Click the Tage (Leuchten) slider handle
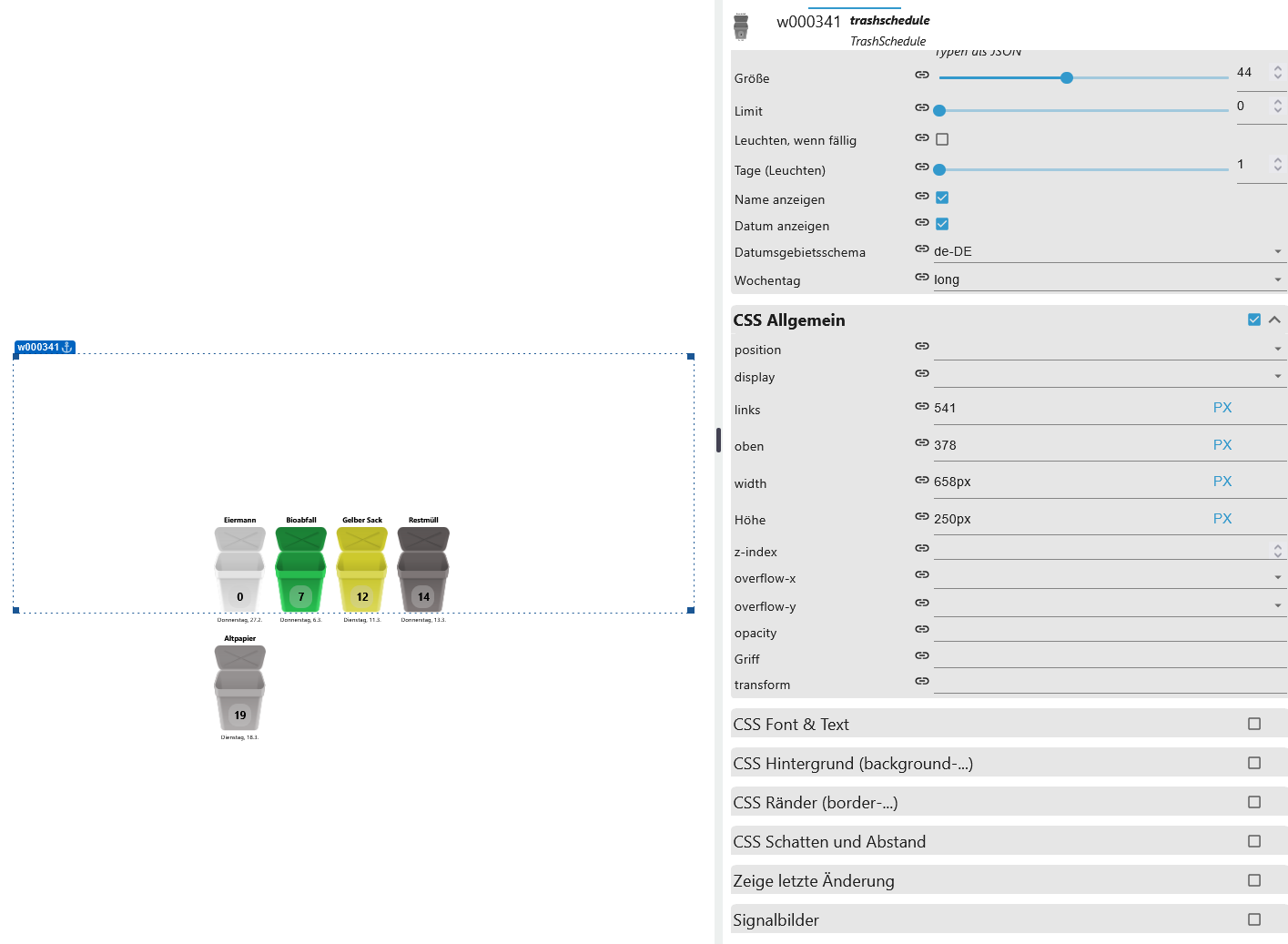 point(940,169)
